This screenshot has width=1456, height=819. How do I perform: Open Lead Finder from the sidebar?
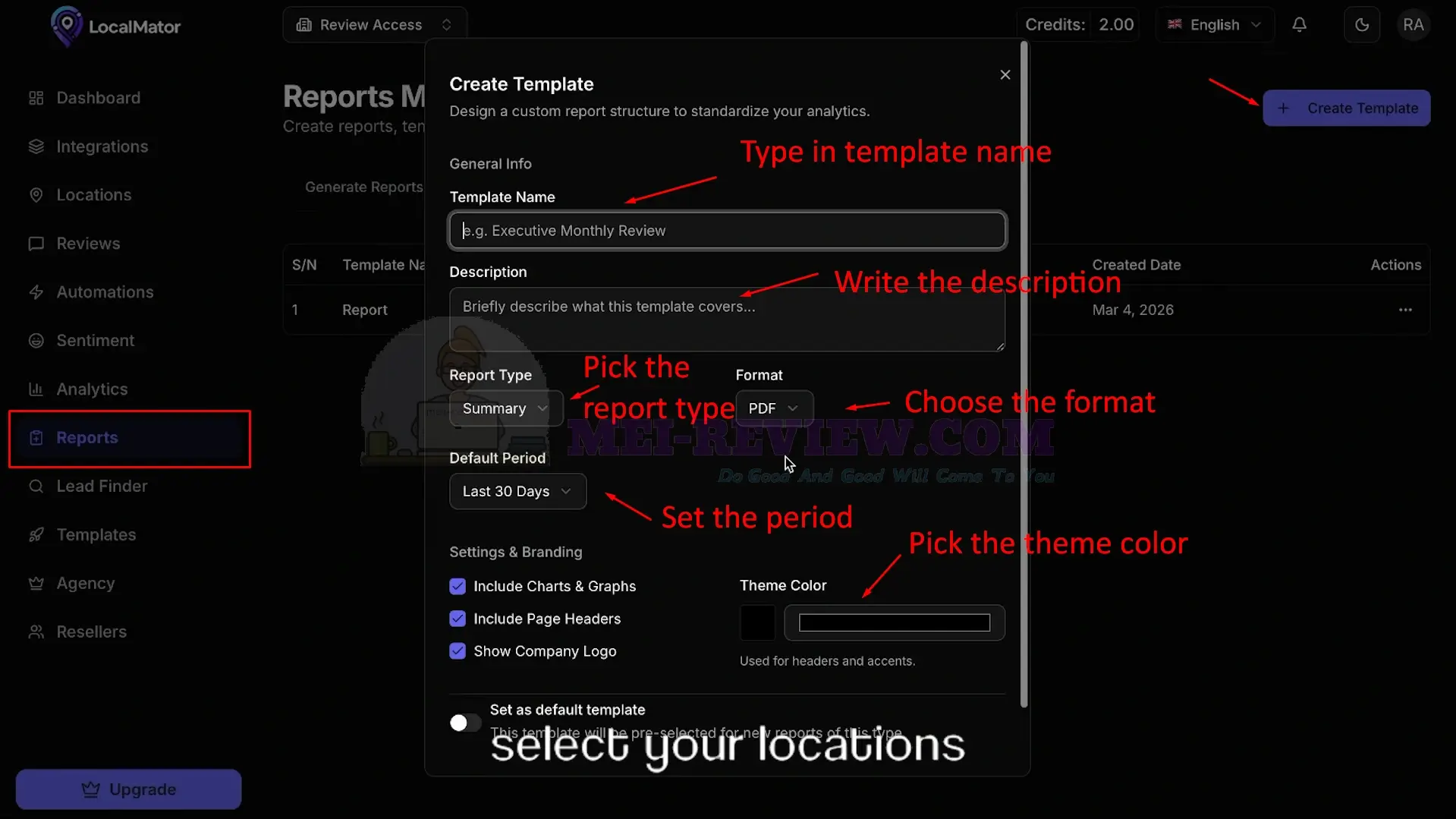coord(102,487)
